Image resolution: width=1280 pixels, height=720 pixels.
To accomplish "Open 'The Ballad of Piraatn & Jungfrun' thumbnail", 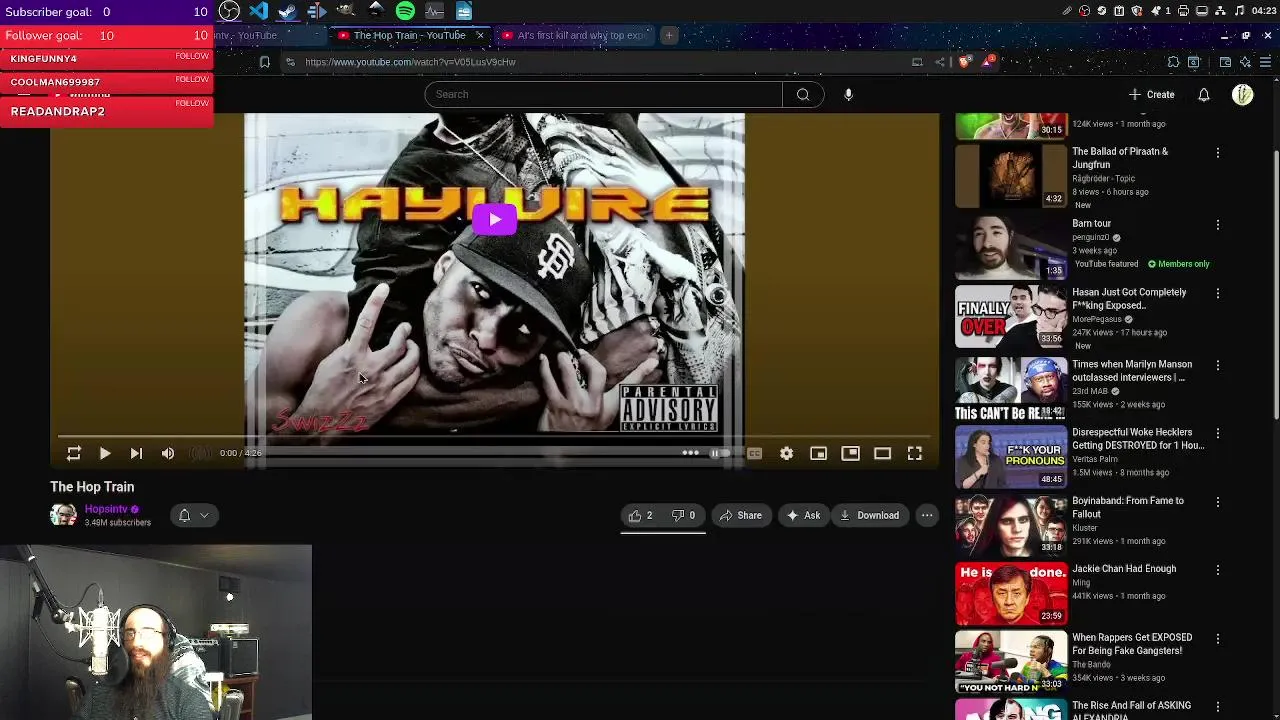I will (x=1011, y=175).
